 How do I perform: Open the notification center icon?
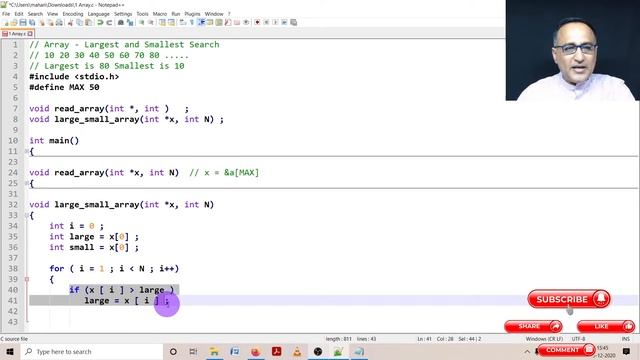tap(627, 351)
